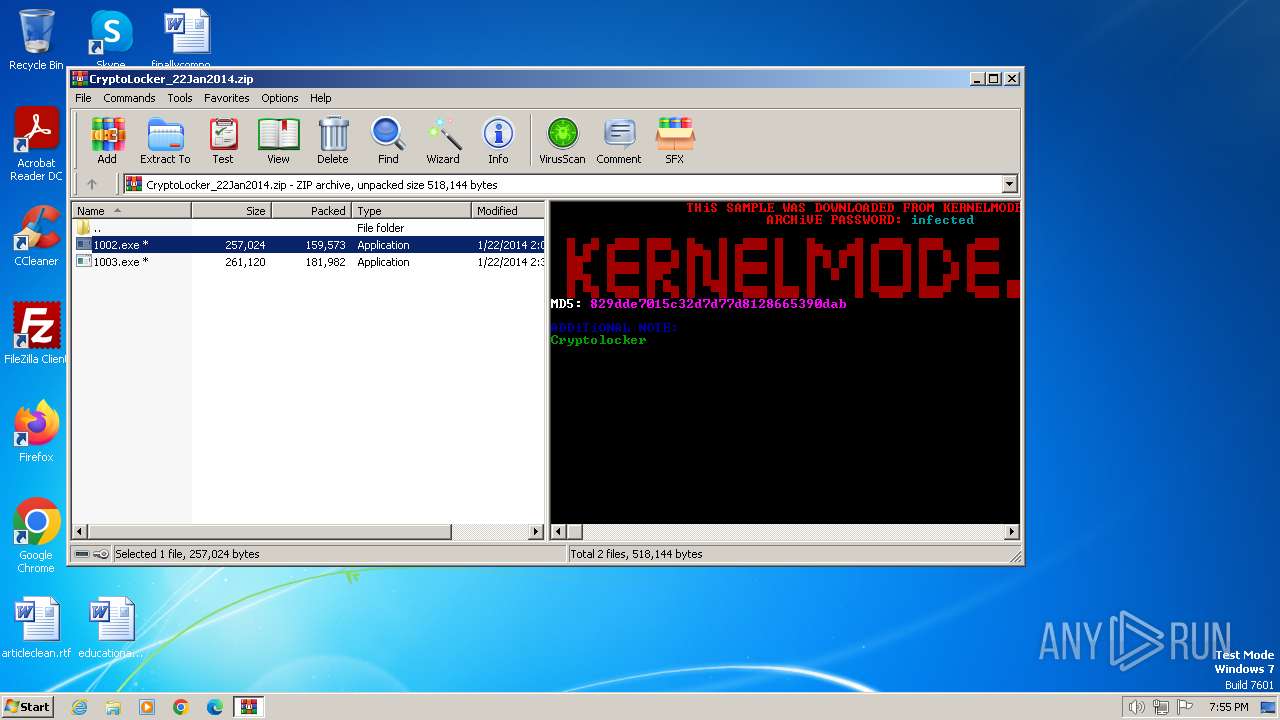Open Microsoft Edge from the taskbar
This screenshot has height=720, width=1280.
click(215, 707)
